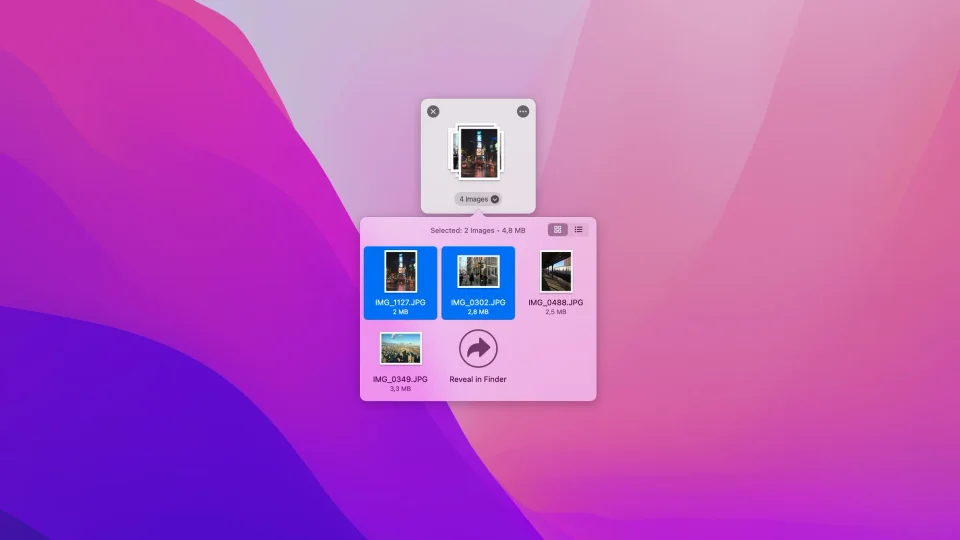Switch to grid view layout
This screenshot has height=540, width=960.
point(557,230)
